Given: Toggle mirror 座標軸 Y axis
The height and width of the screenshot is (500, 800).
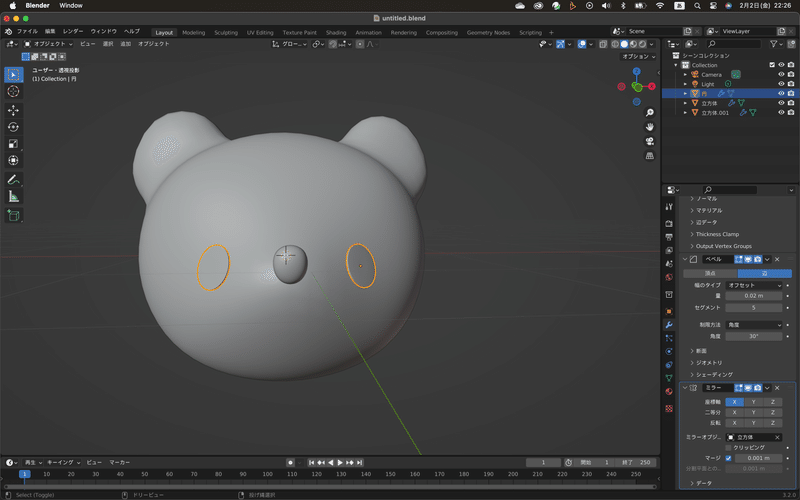Looking at the screenshot, I should [754, 402].
